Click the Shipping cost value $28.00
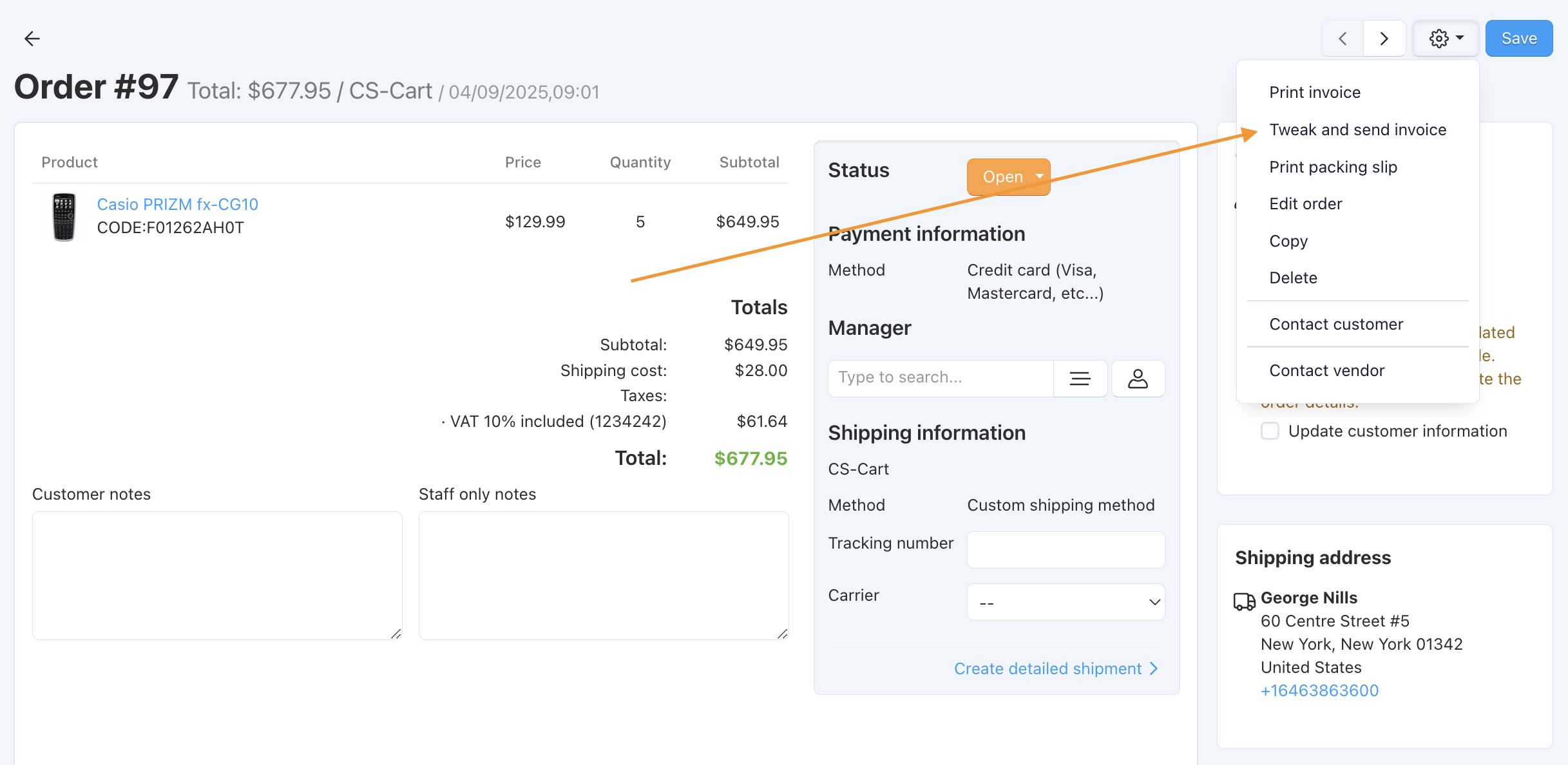Viewport: 1568px width, 765px height. (x=761, y=370)
